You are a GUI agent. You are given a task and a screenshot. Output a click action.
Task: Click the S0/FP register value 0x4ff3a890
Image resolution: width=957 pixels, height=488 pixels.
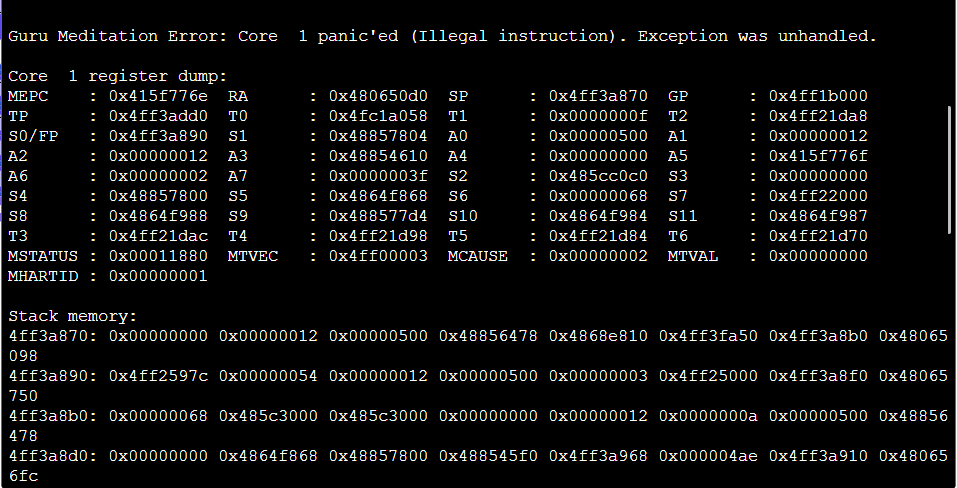point(159,137)
